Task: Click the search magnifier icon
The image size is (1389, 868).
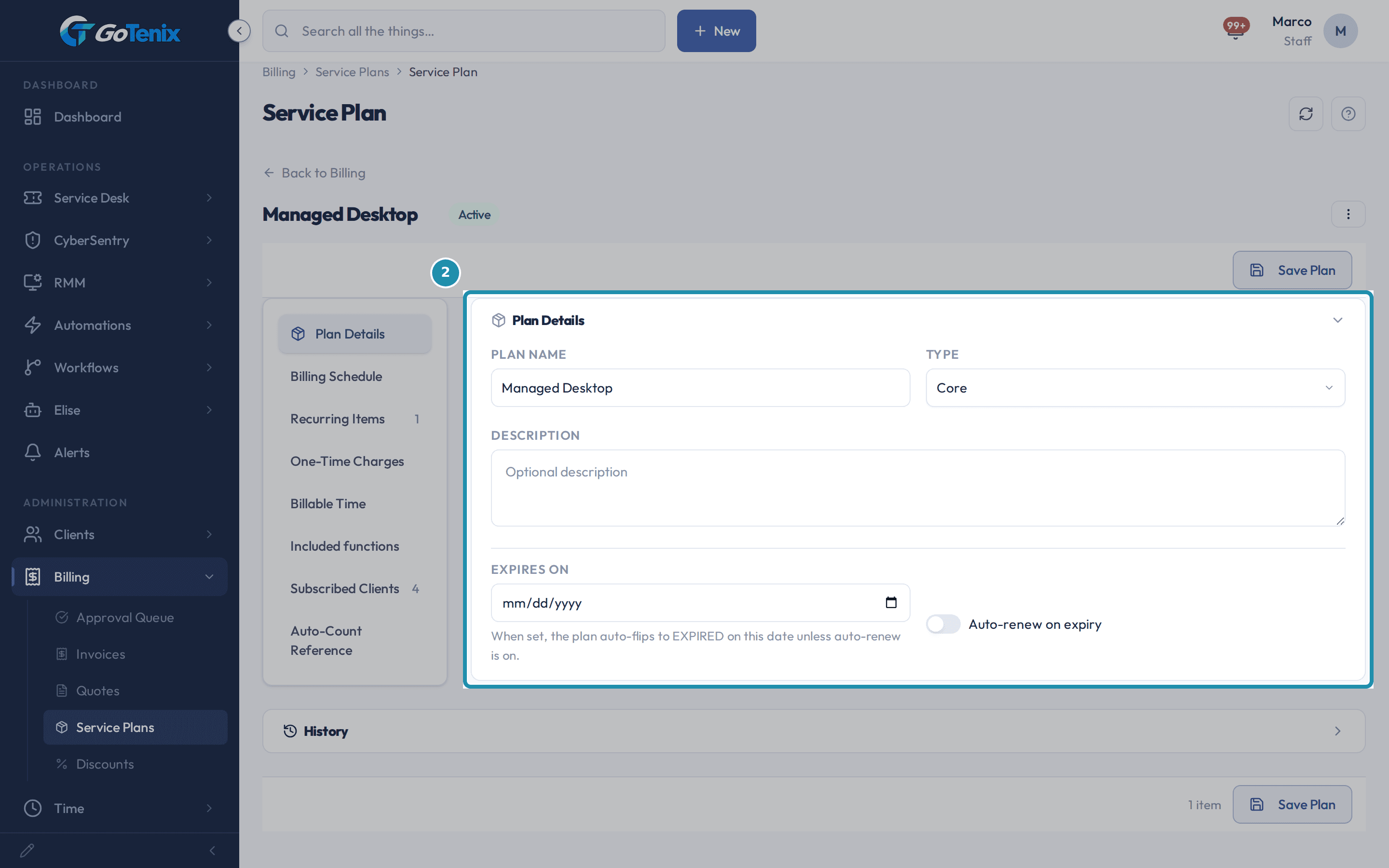Action: tap(281, 31)
